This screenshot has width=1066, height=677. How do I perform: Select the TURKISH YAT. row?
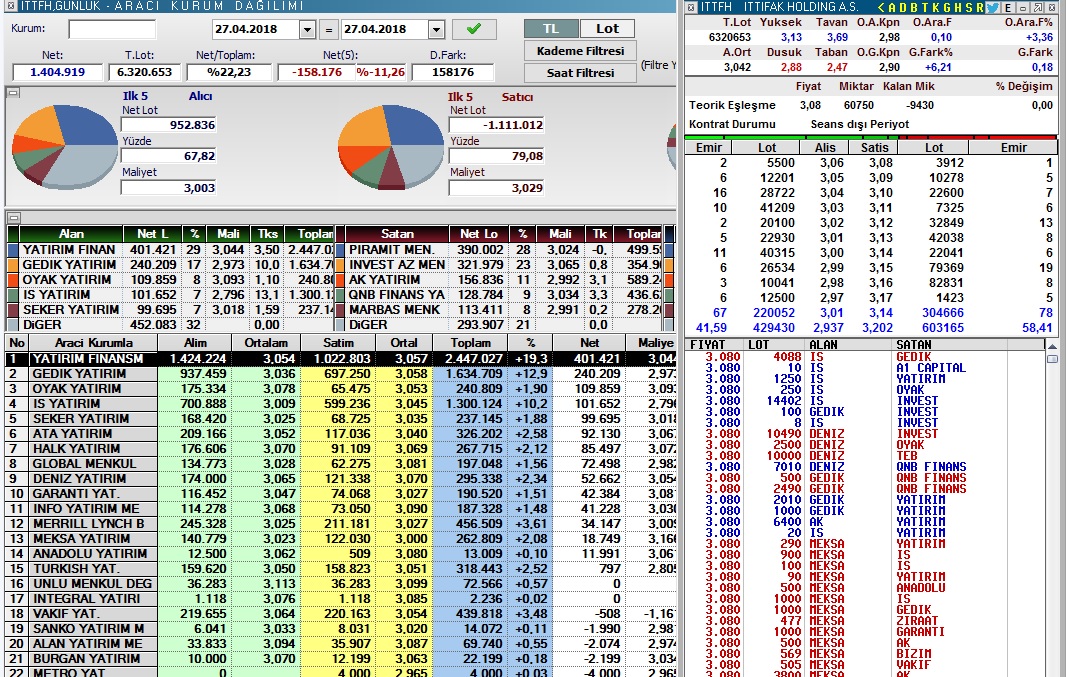coord(341,568)
